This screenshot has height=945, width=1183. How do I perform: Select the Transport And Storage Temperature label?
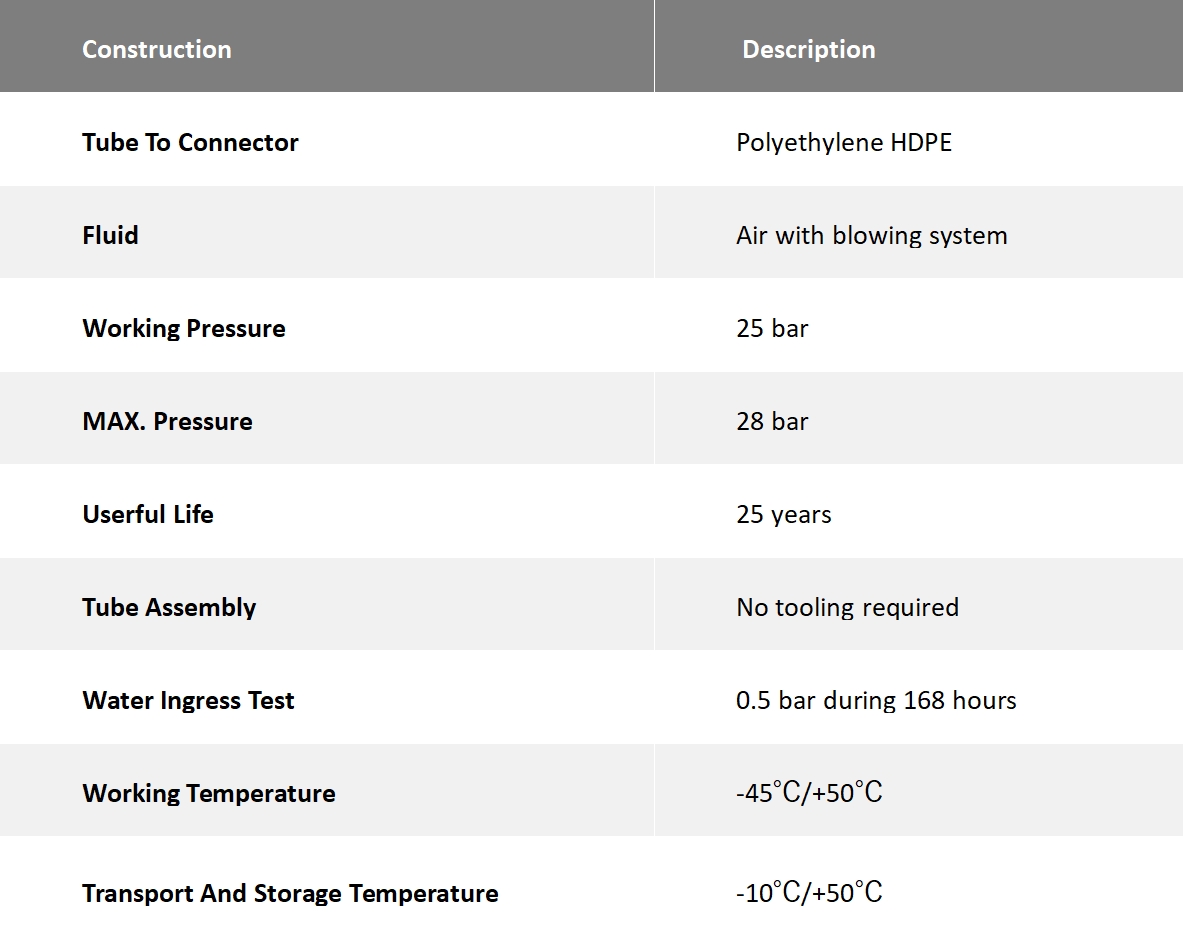coord(290,893)
